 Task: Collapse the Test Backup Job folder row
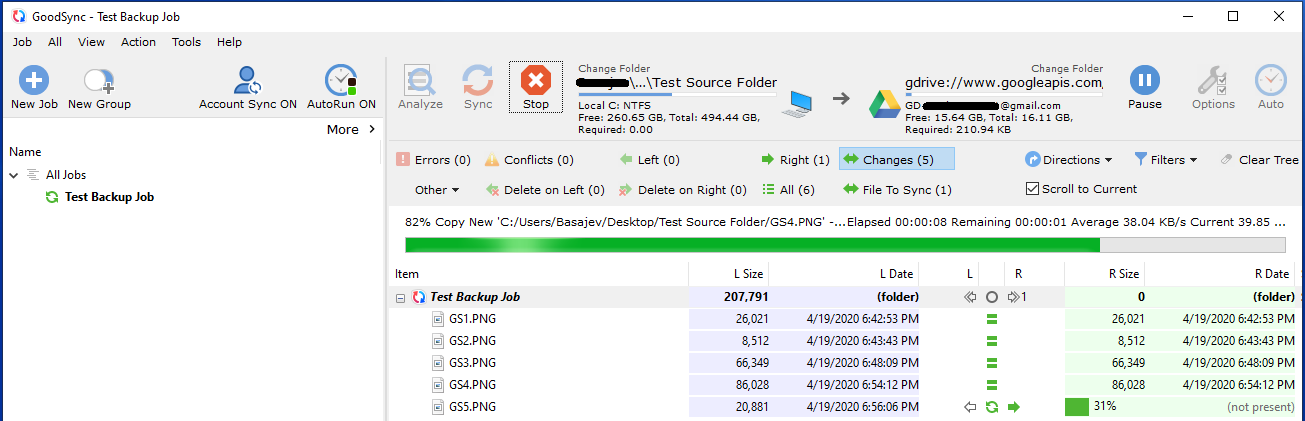click(x=400, y=297)
